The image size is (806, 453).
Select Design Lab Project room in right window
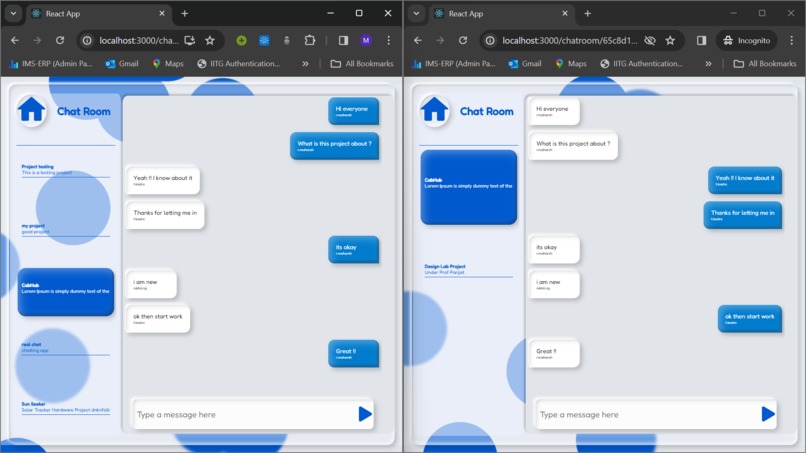pyautogui.click(x=469, y=269)
